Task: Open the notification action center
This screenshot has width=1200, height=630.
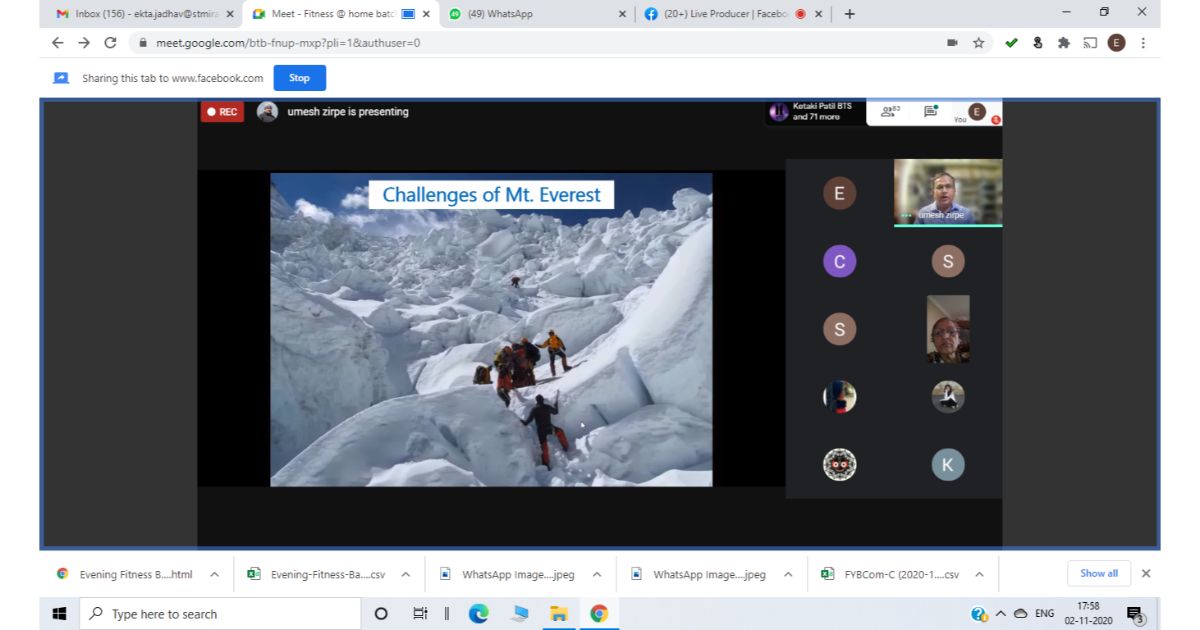Action: [x=1135, y=614]
